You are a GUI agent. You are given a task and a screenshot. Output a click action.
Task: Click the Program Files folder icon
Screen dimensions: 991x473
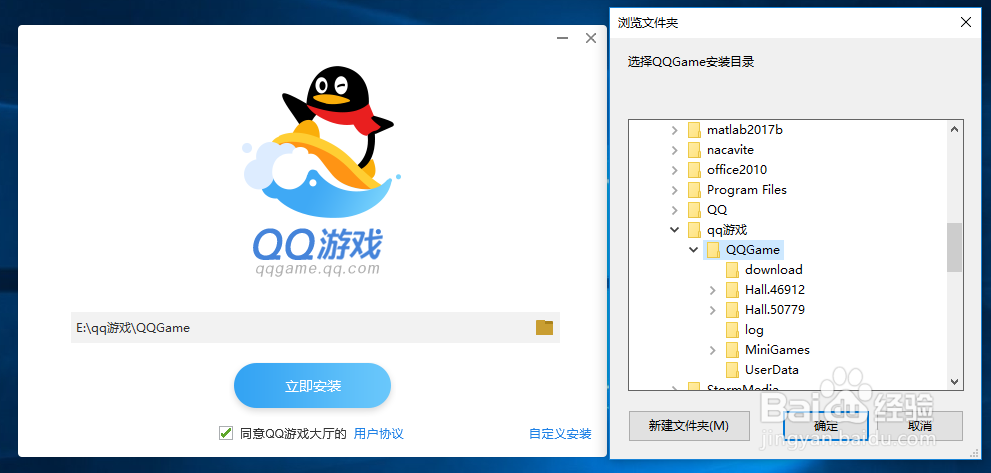click(x=694, y=190)
